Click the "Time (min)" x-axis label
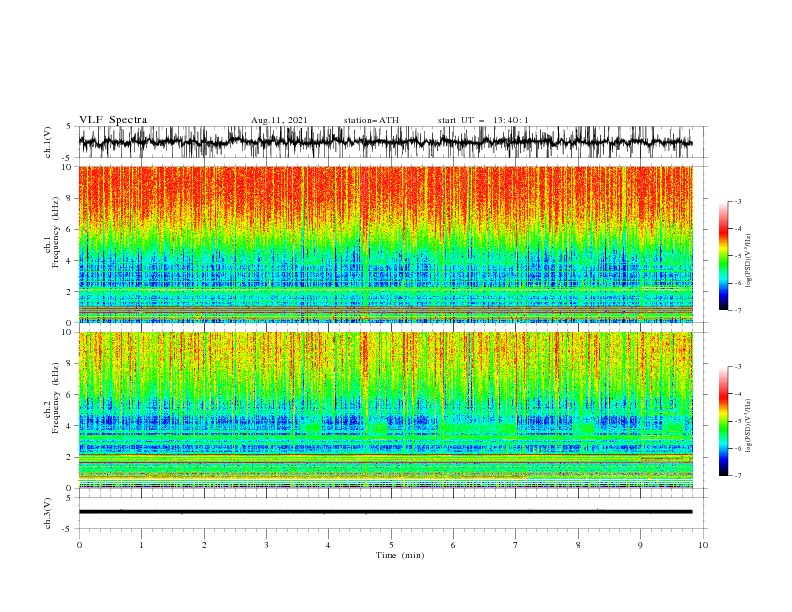 [x=400, y=555]
